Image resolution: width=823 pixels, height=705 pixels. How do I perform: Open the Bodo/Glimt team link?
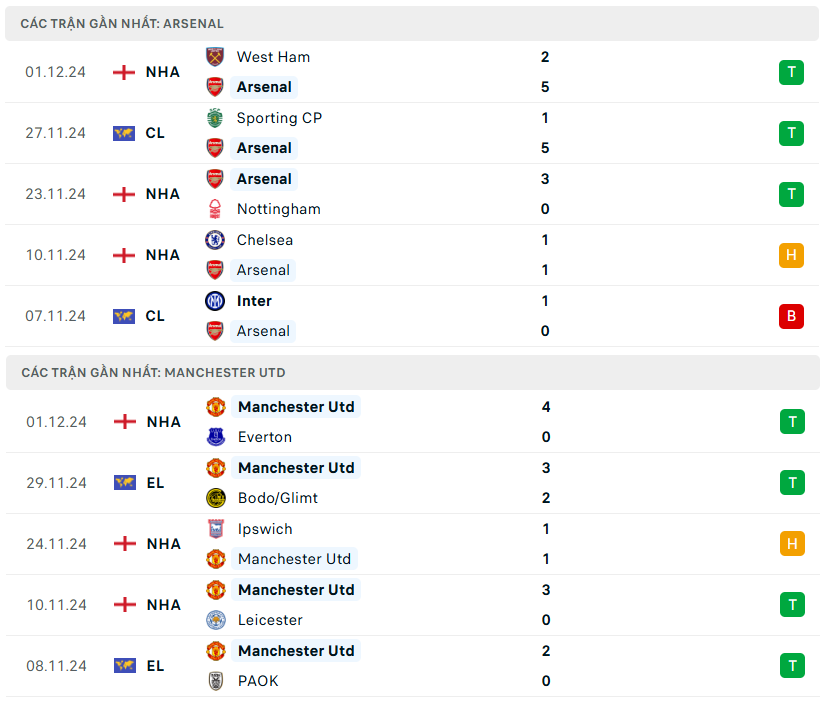click(x=278, y=498)
